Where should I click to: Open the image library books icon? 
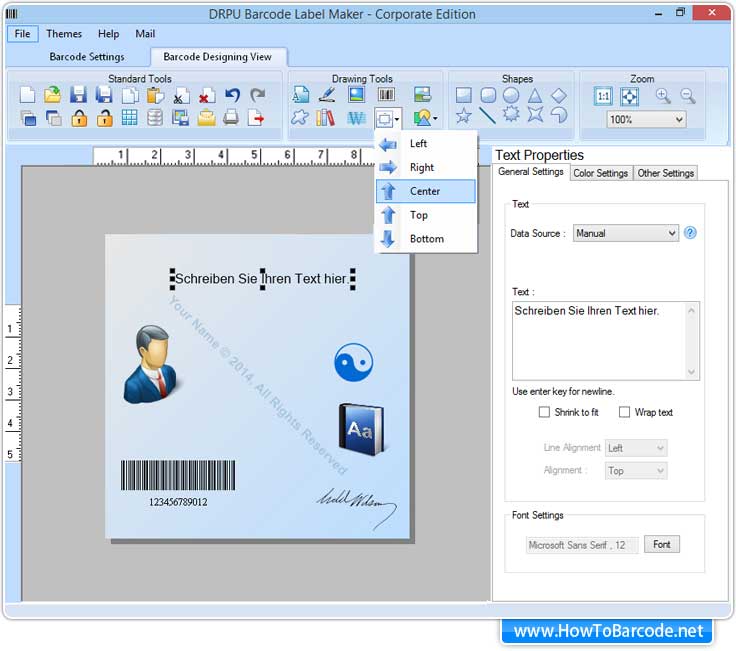pos(326,118)
